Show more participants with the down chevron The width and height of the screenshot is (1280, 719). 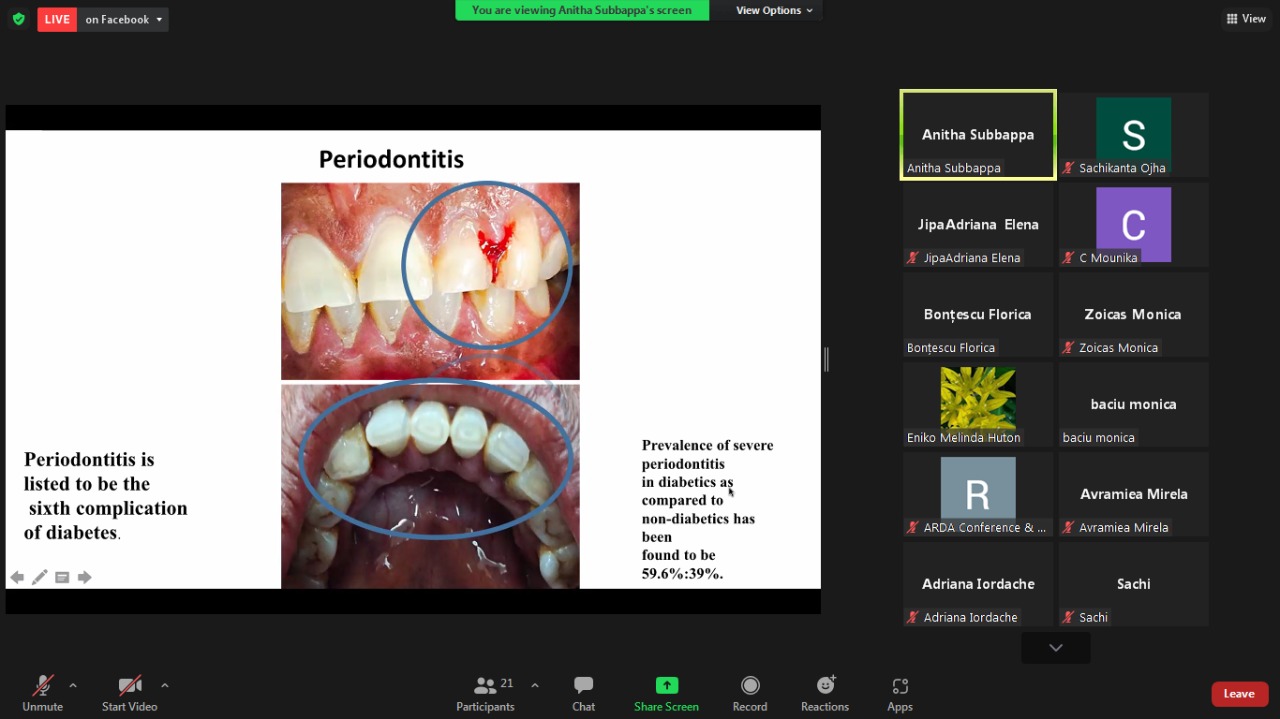click(x=1056, y=648)
